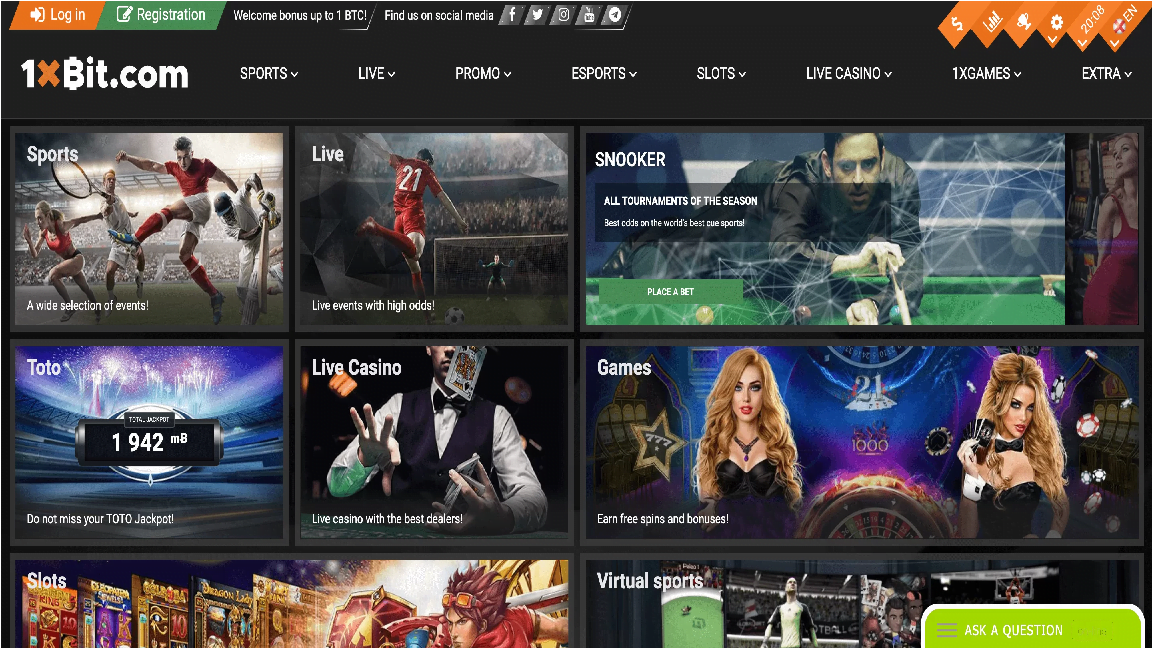Click the '1 942 mB' jackpot counter
Image resolution: width=1152 pixels, height=648 pixels.
tap(149, 442)
